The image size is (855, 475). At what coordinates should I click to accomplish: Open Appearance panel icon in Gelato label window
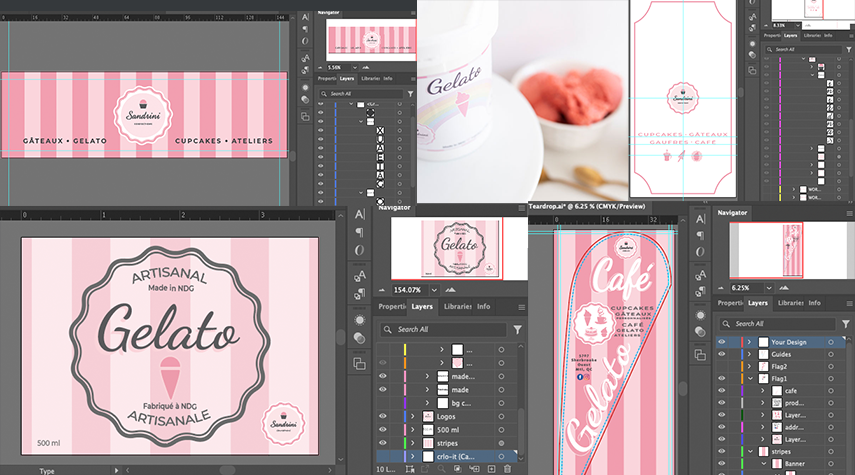(x=359, y=320)
